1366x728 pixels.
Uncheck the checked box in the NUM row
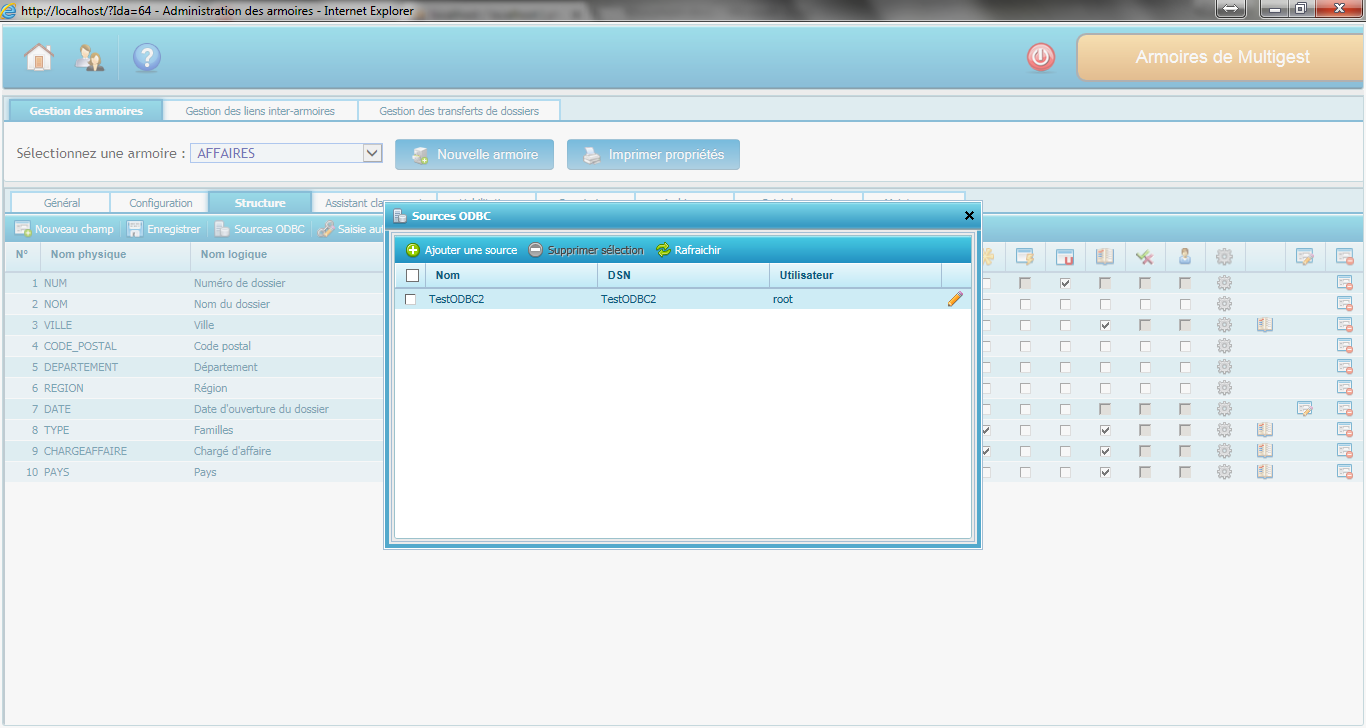1065,283
